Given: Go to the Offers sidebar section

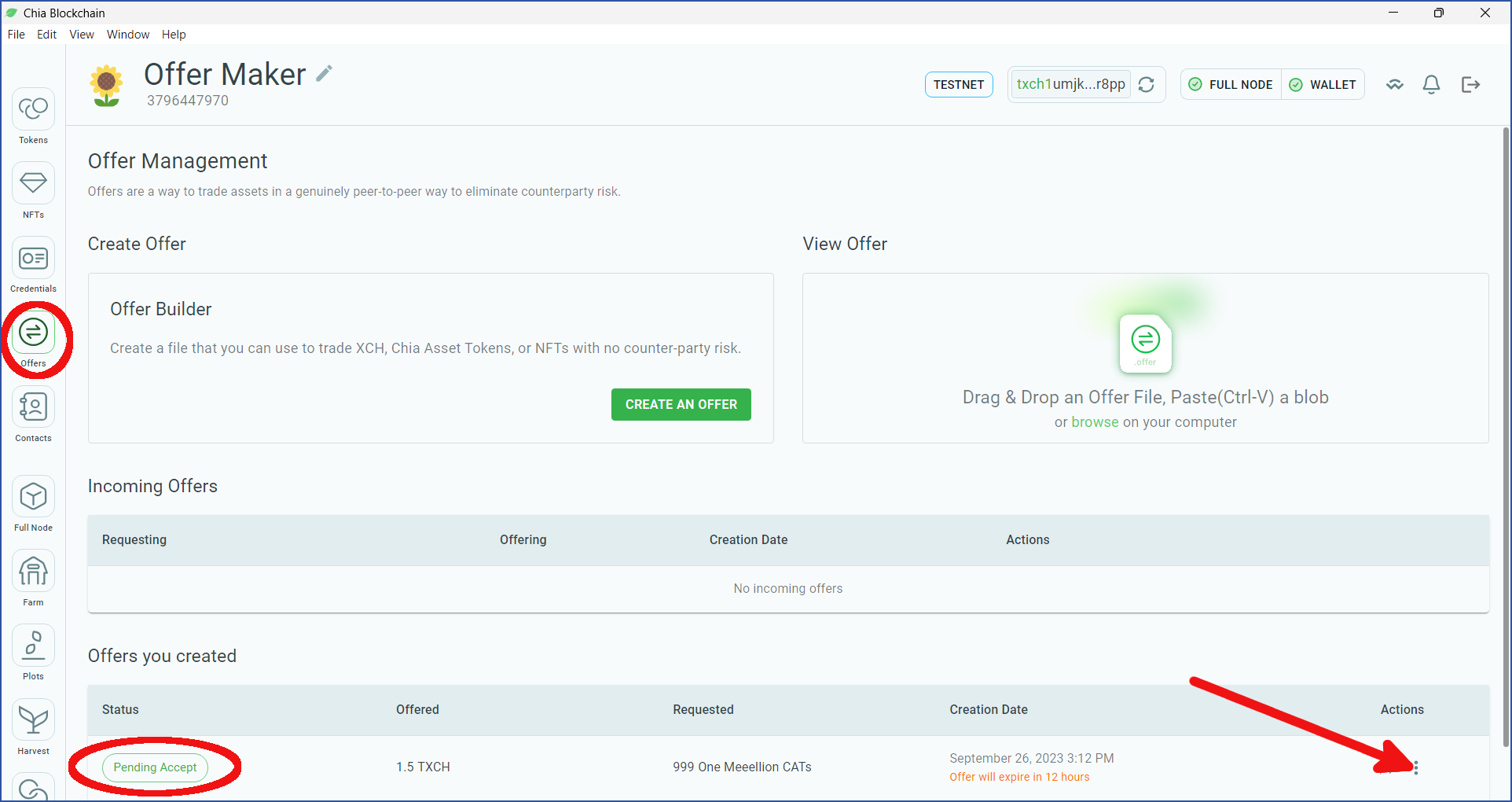Looking at the screenshot, I should point(33,340).
